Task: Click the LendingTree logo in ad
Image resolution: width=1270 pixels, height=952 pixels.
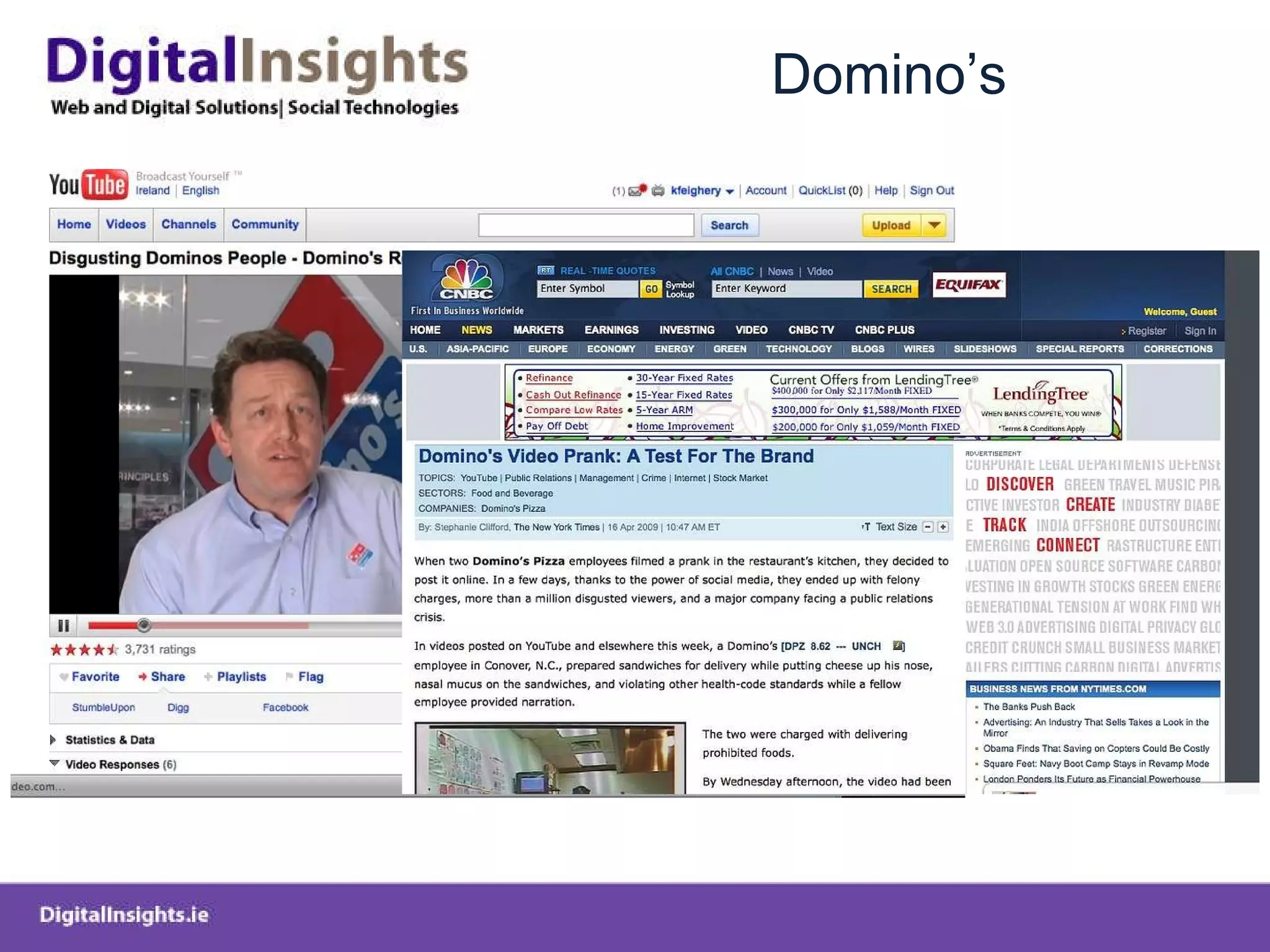Action: click(1041, 392)
